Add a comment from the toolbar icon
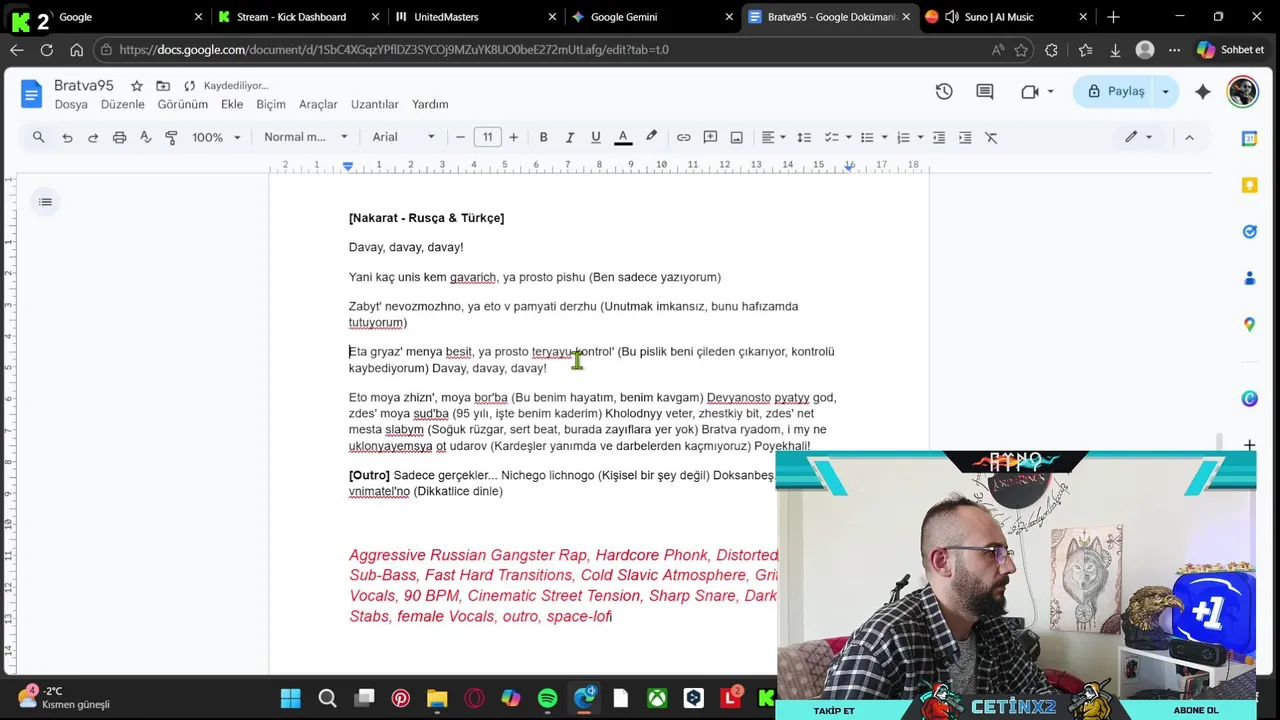The height and width of the screenshot is (720, 1280). point(710,137)
